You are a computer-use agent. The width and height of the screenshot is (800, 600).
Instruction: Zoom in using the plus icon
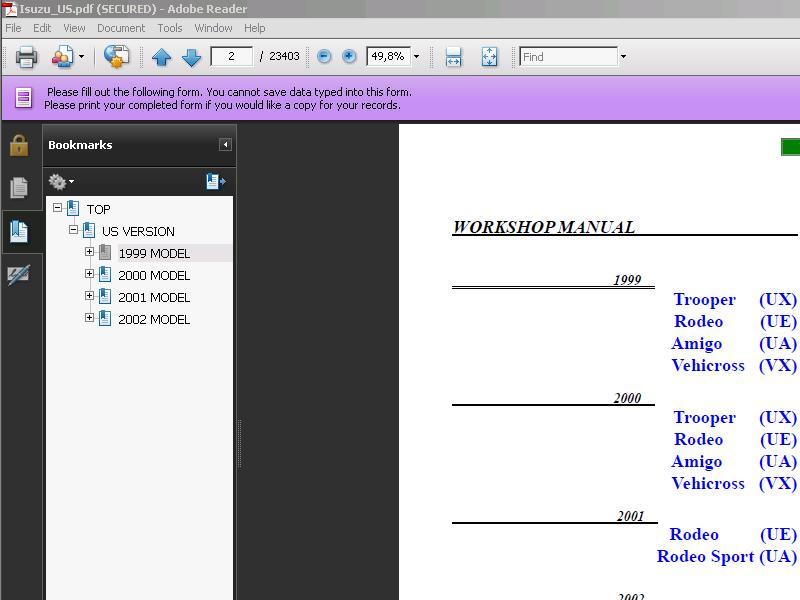point(349,57)
